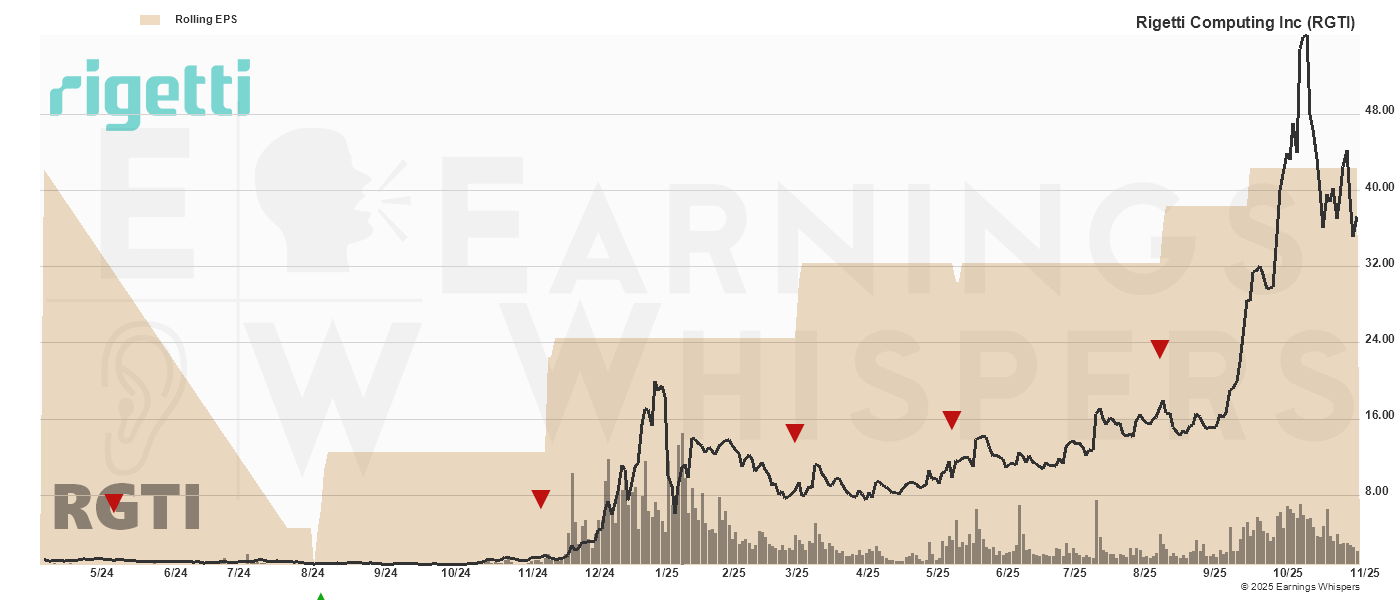Click the 1/25 date axis label
1400x600 pixels.
pyautogui.click(x=667, y=573)
